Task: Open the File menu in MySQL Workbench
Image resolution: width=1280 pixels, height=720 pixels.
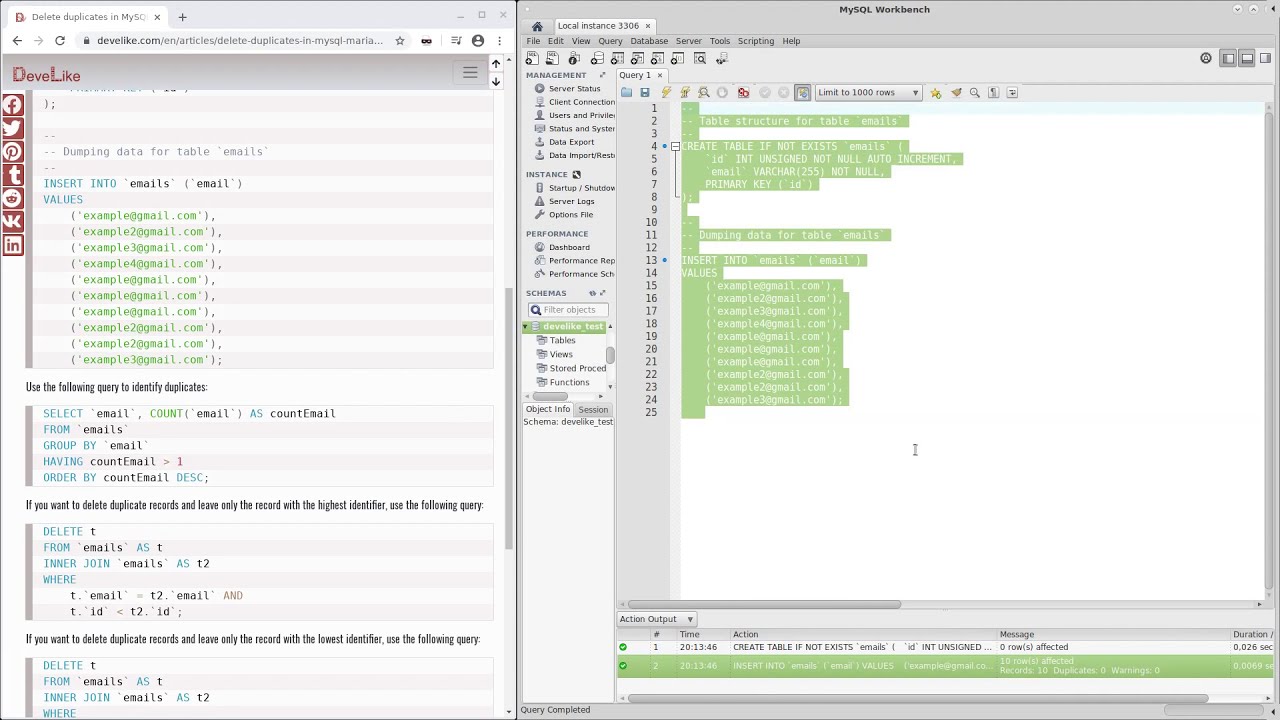Action: click(533, 41)
